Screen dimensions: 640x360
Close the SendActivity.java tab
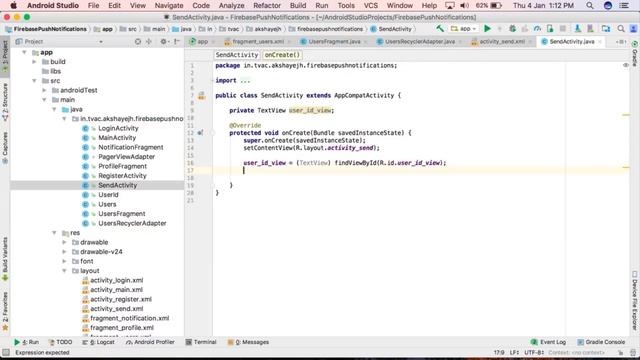[x=600, y=42]
